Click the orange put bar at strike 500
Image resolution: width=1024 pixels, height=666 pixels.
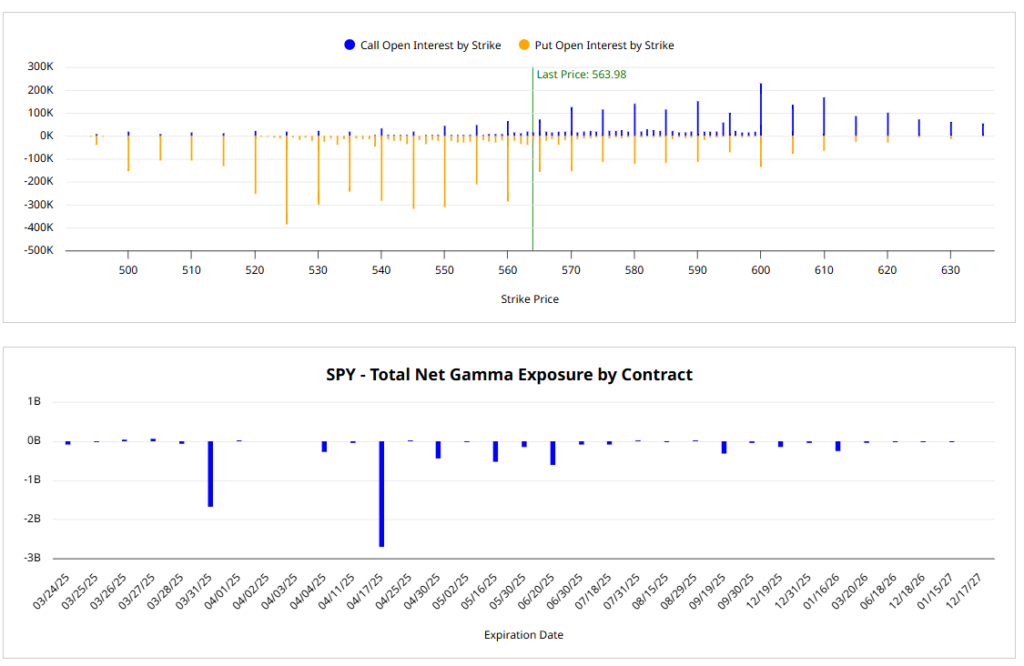[x=128, y=153]
